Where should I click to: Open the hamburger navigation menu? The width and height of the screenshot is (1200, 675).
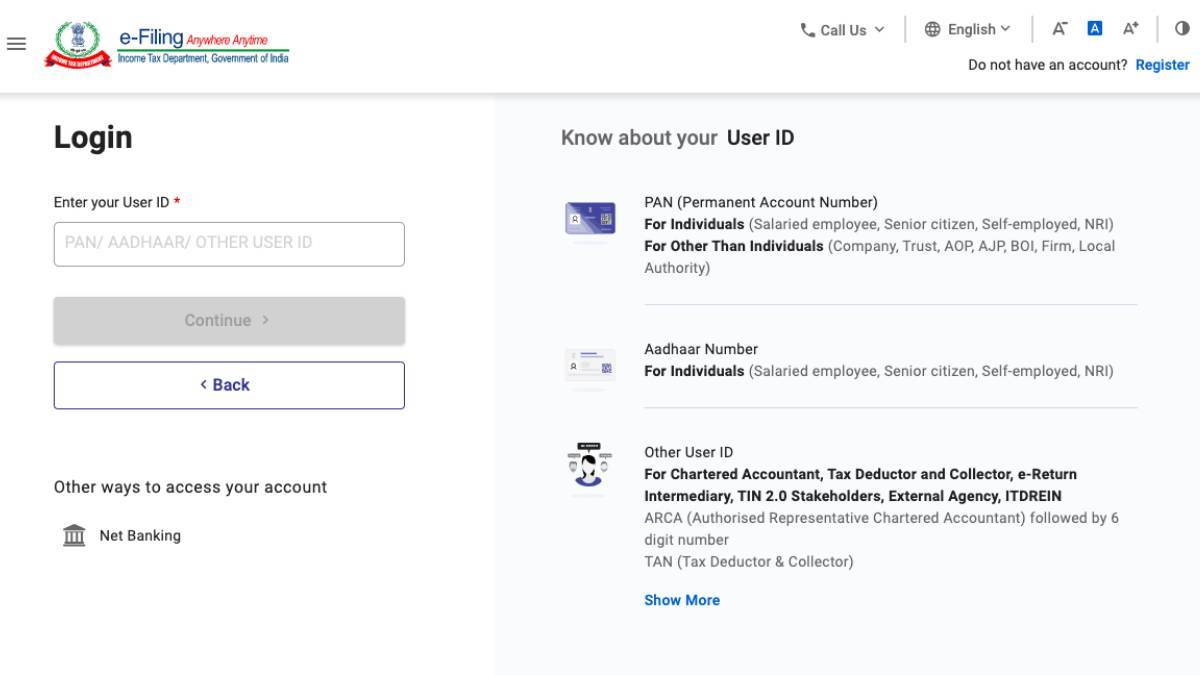(x=16, y=44)
